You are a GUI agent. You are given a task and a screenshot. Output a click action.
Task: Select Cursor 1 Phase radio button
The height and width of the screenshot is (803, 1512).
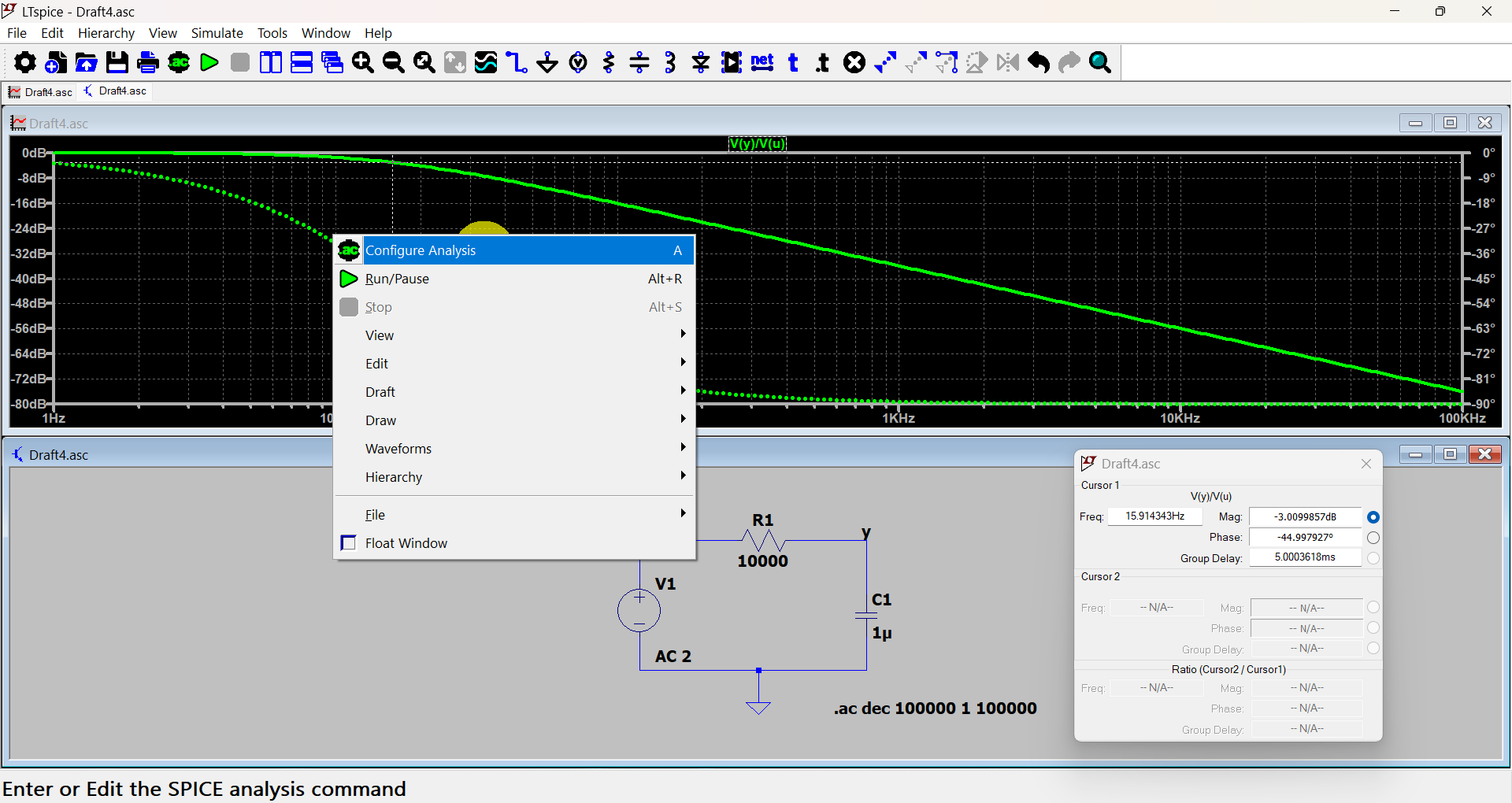tap(1373, 538)
